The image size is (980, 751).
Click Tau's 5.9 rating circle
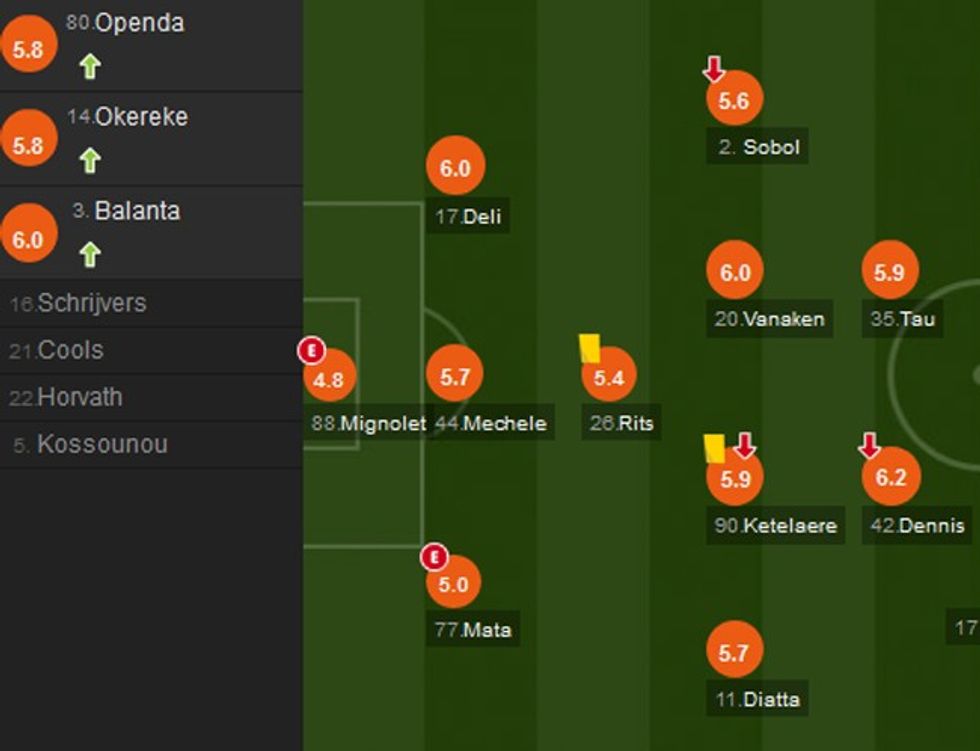pyautogui.click(x=889, y=271)
